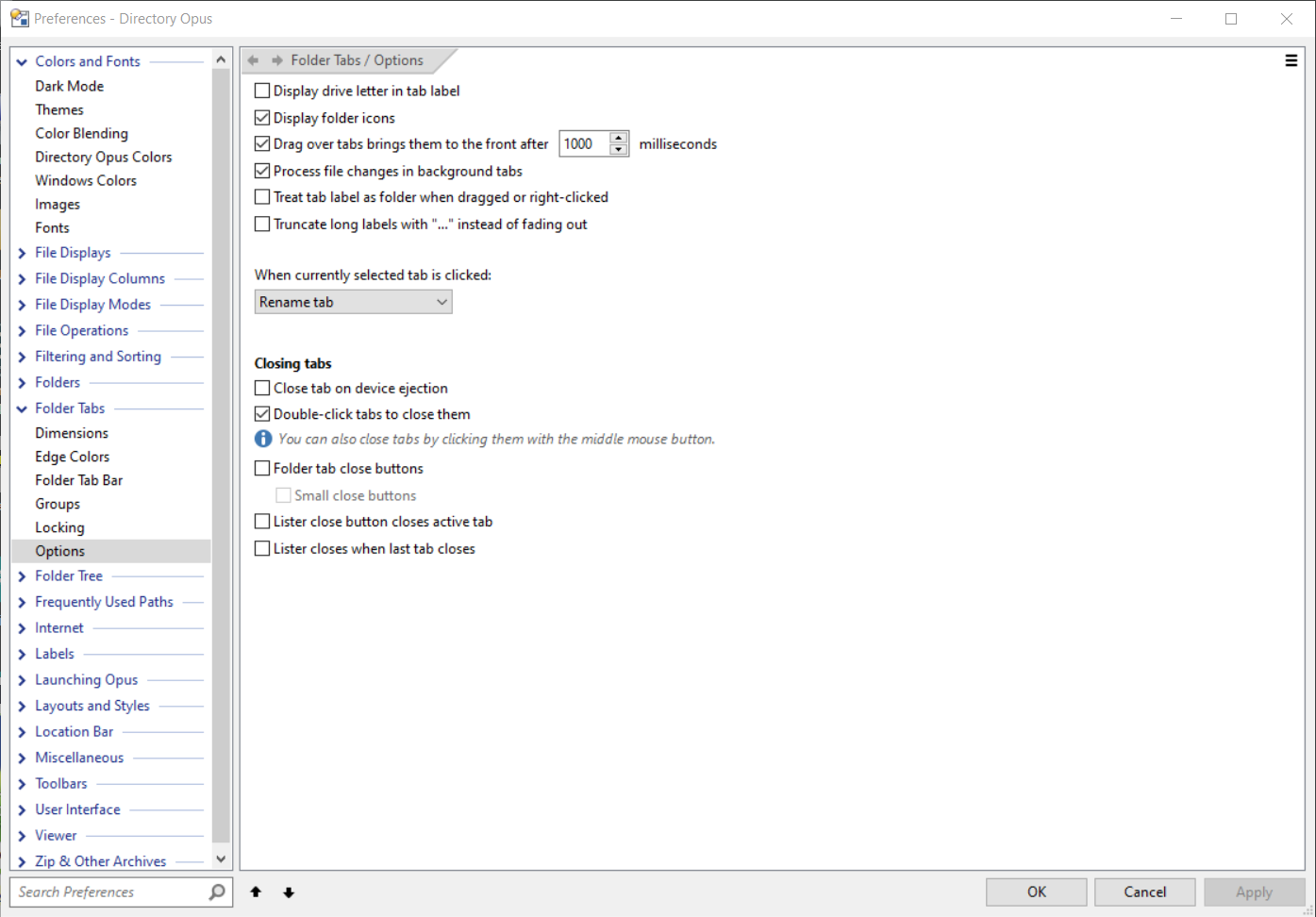Expand the Zip & Other Archives section

click(x=22, y=861)
